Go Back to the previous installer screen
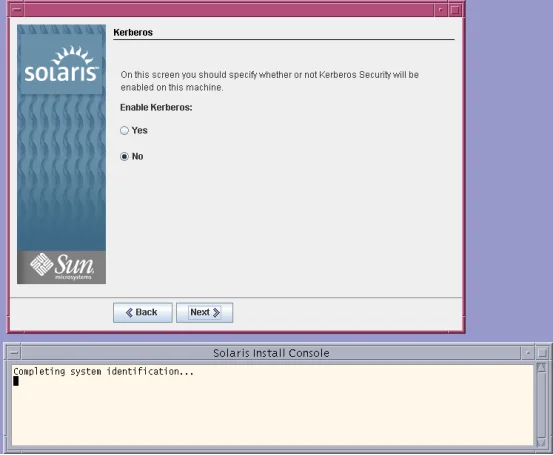Screen dimensions: 553x455 click(x=142, y=313)
